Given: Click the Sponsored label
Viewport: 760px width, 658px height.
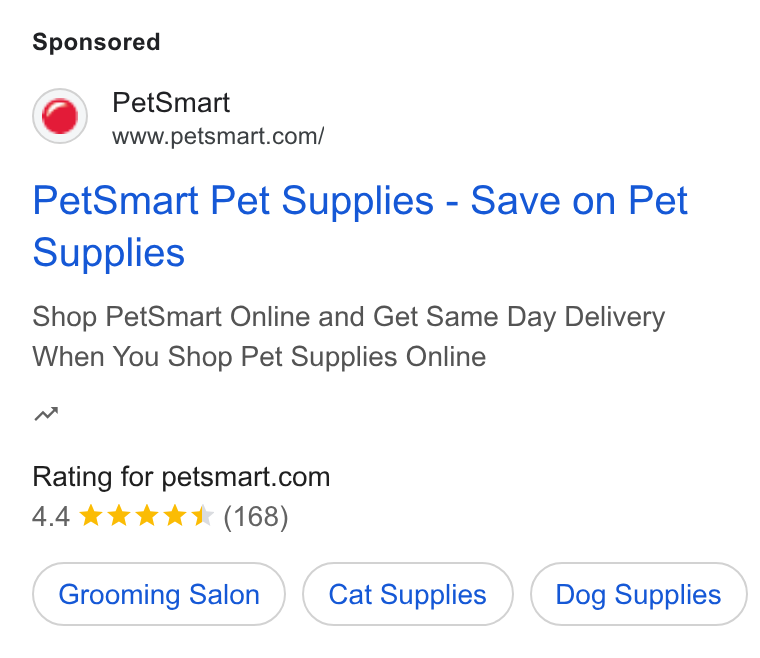Looking at the screenshot, I should pyautogui.click(x=96, y=42).
